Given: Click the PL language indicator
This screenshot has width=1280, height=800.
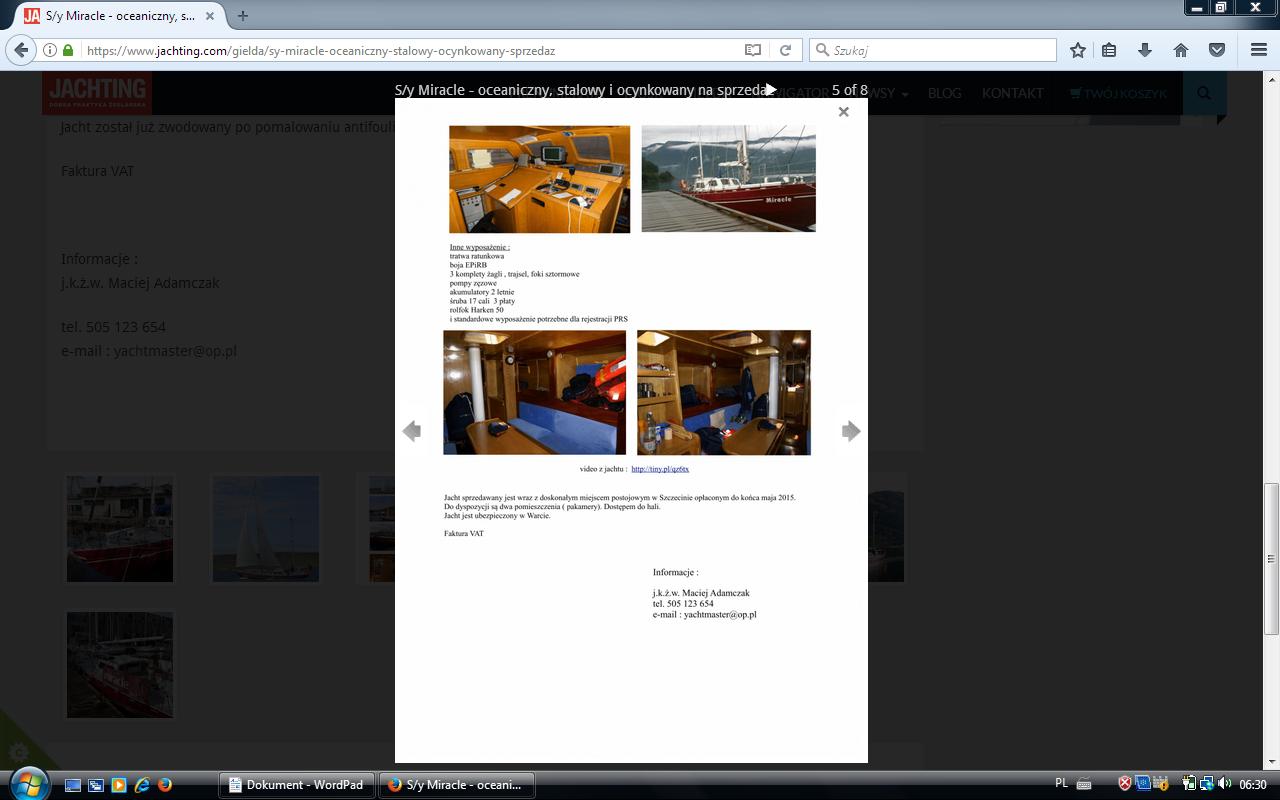Looking at the screenshot, I should tap(1062, 784).
